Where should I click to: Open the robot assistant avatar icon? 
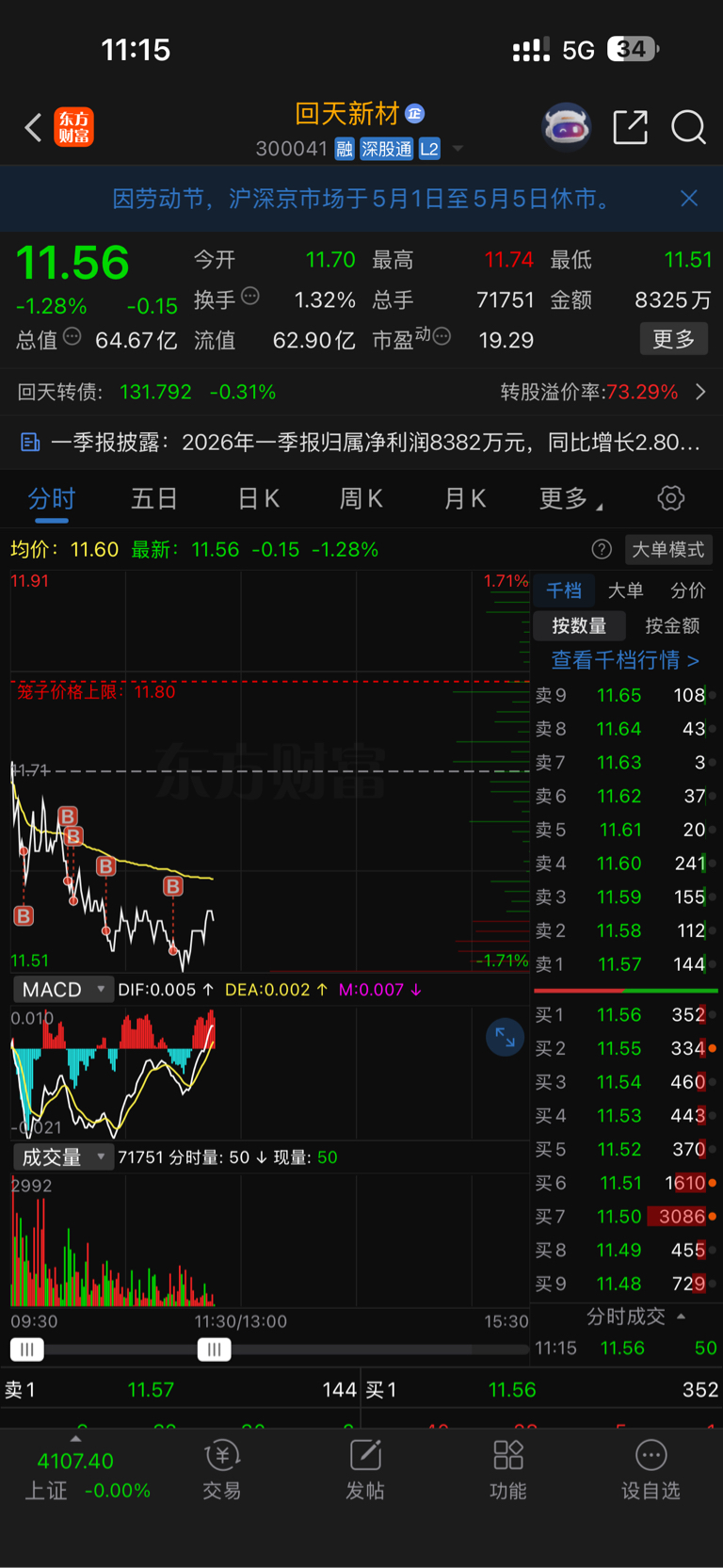pyautogui.click(x=566, y=126)
